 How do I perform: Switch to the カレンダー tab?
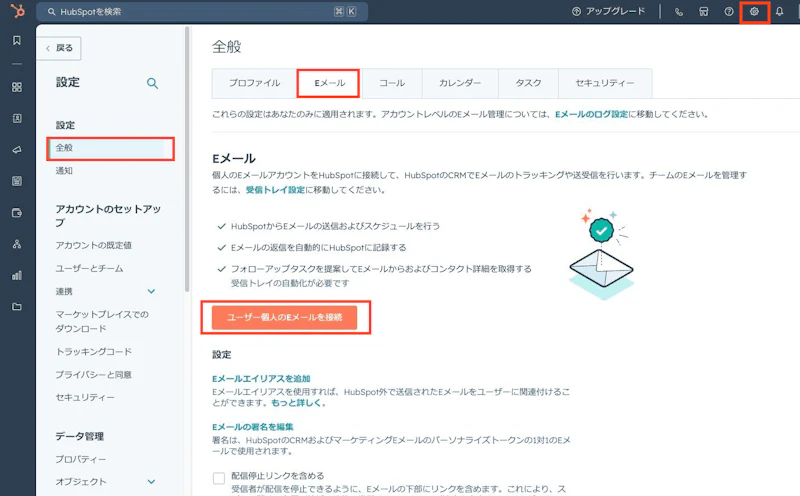tap(460, 83)
